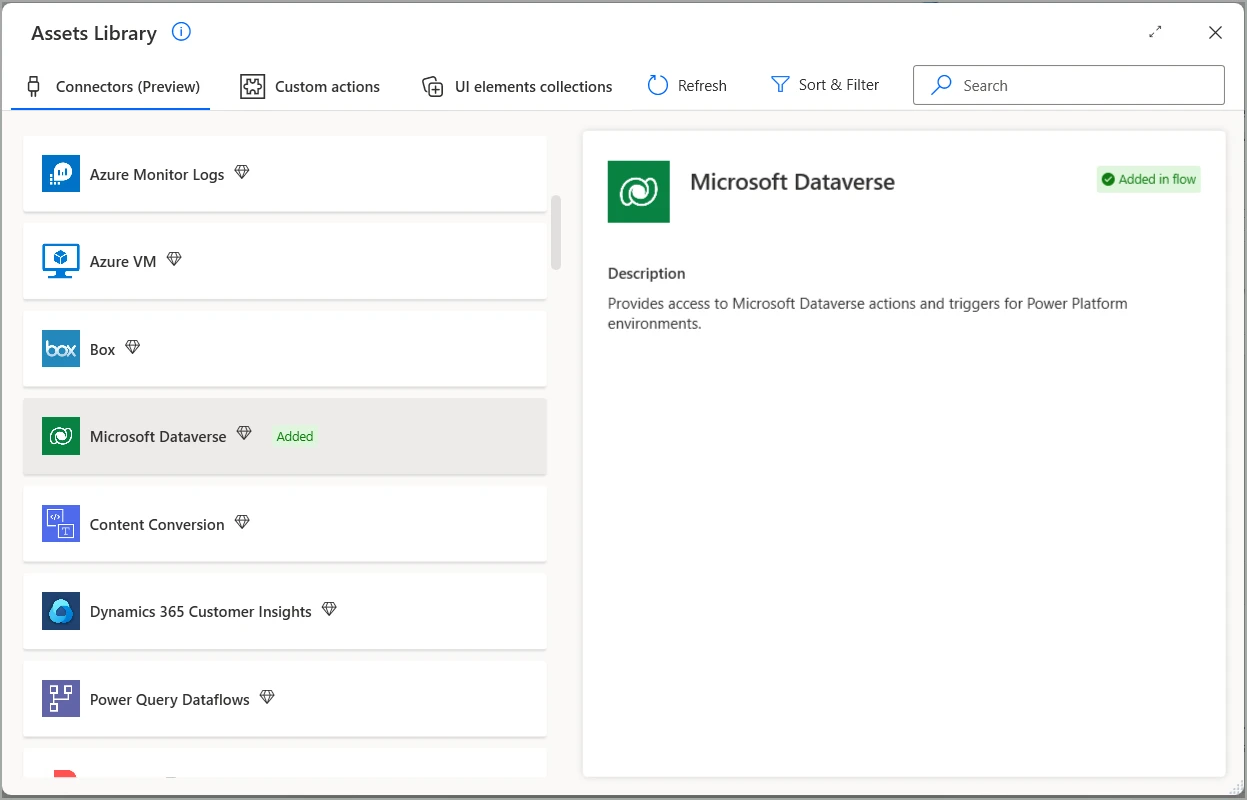Click the green Microsoft Dataverse list icon

pos(61,436)
